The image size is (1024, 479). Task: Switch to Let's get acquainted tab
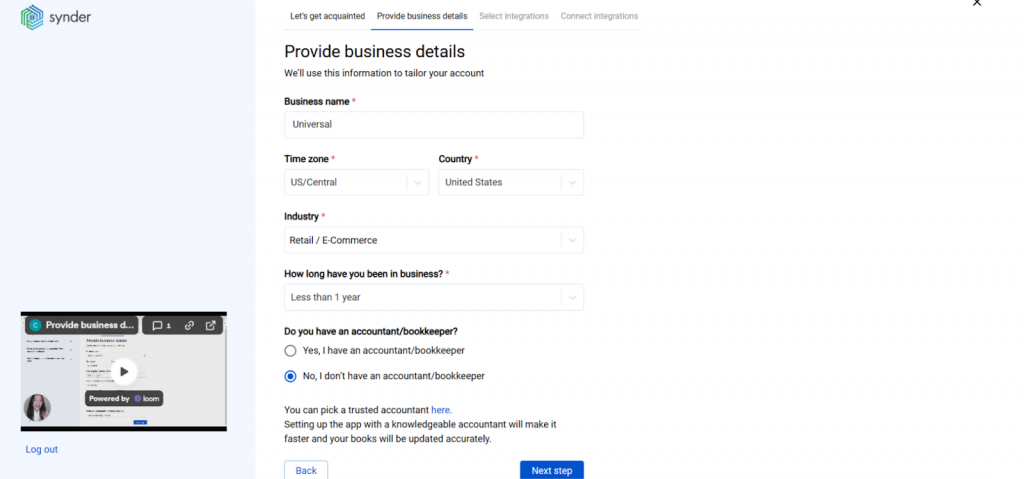tap(327, 16)
